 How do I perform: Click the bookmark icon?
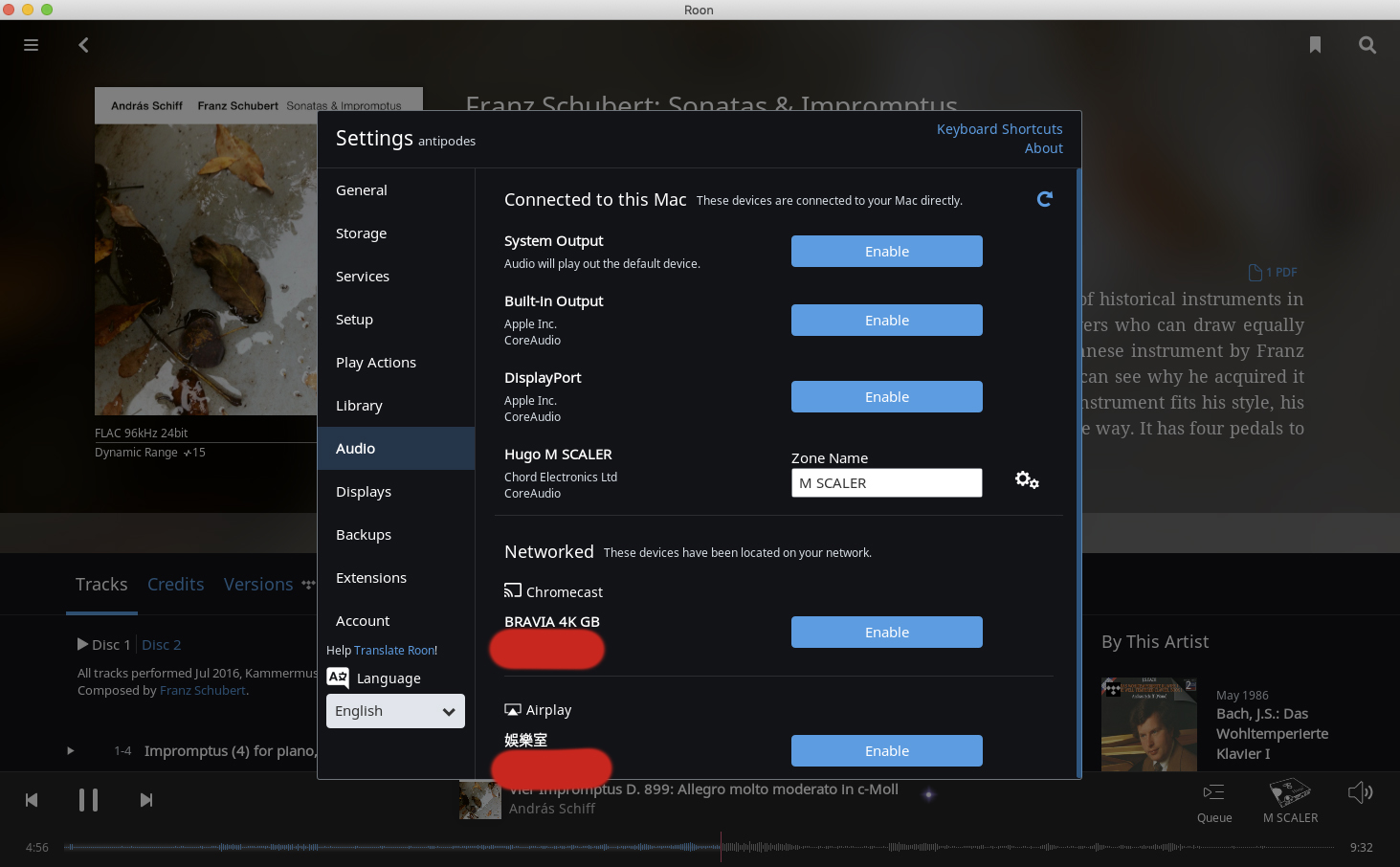(1315, 45)
